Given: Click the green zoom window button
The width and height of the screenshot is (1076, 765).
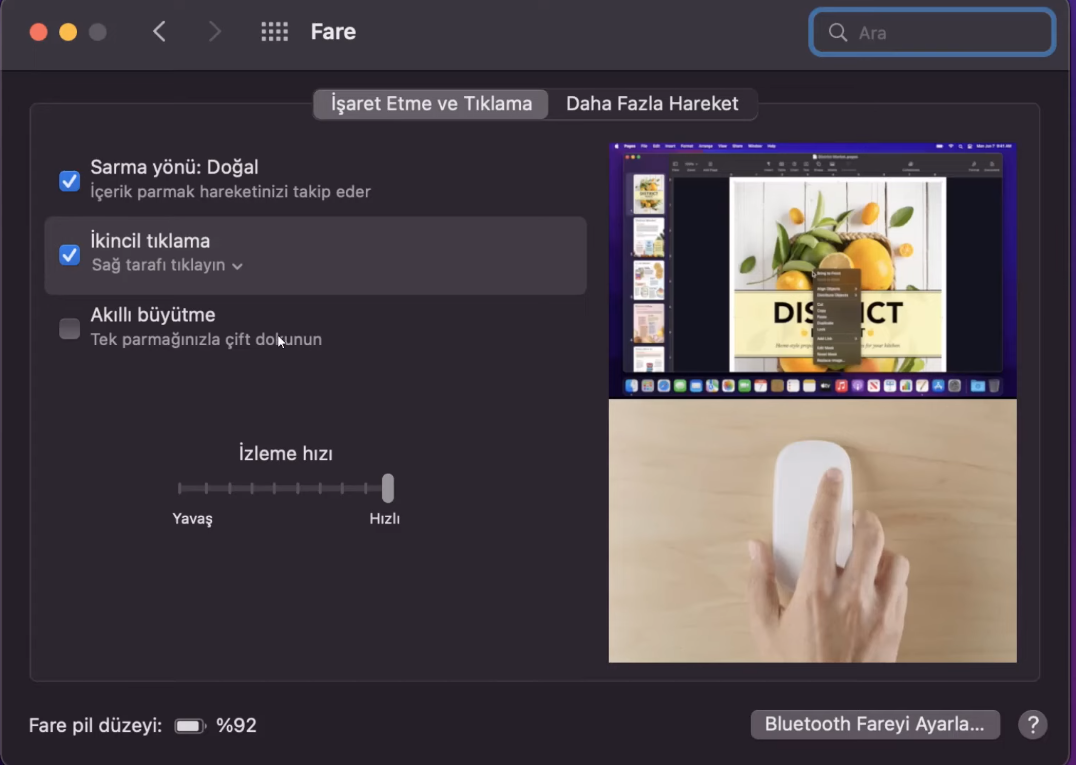Looking at the screenshot, I should pyautogui.click(x=97, y=31).
